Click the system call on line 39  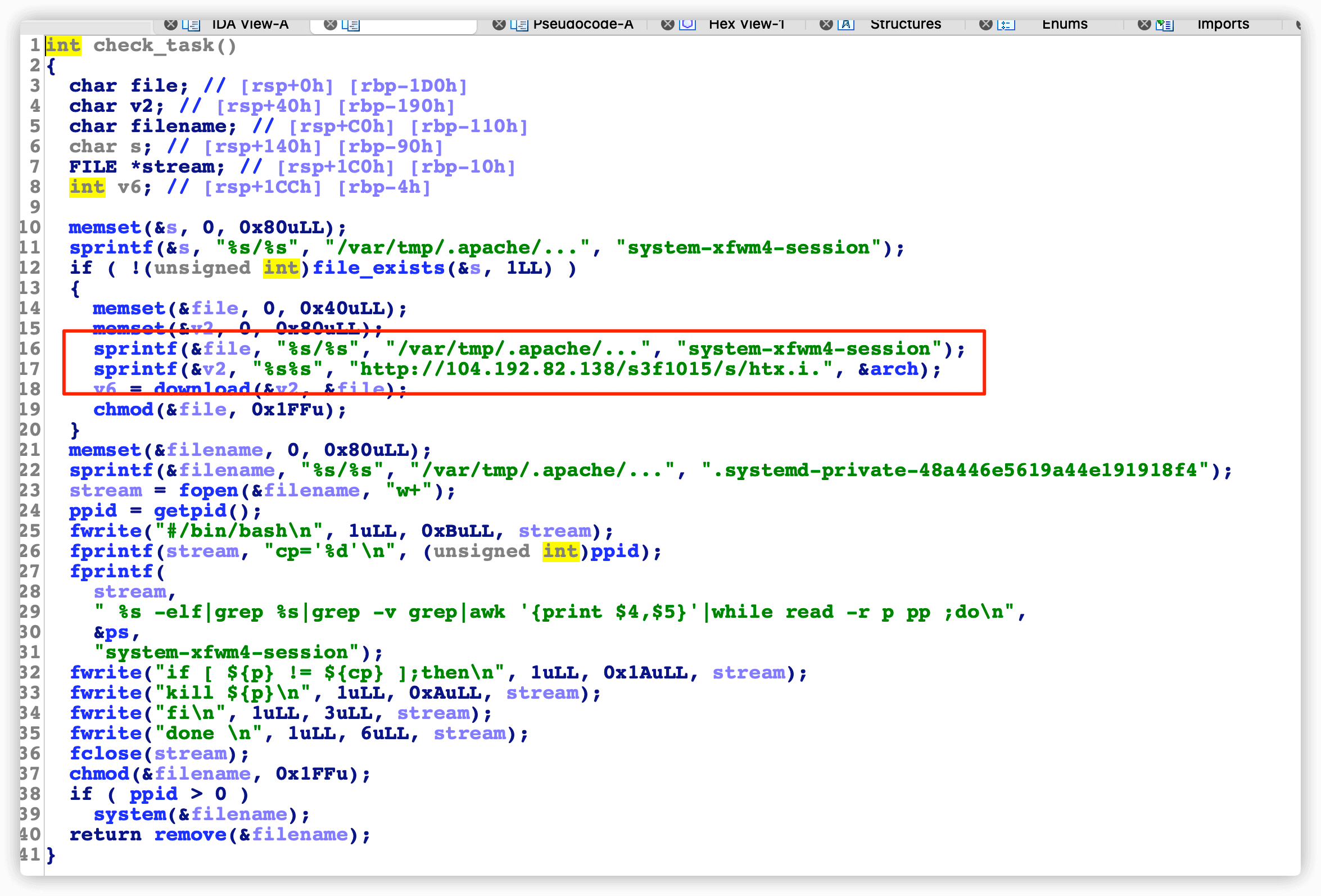tap(130, 814)
